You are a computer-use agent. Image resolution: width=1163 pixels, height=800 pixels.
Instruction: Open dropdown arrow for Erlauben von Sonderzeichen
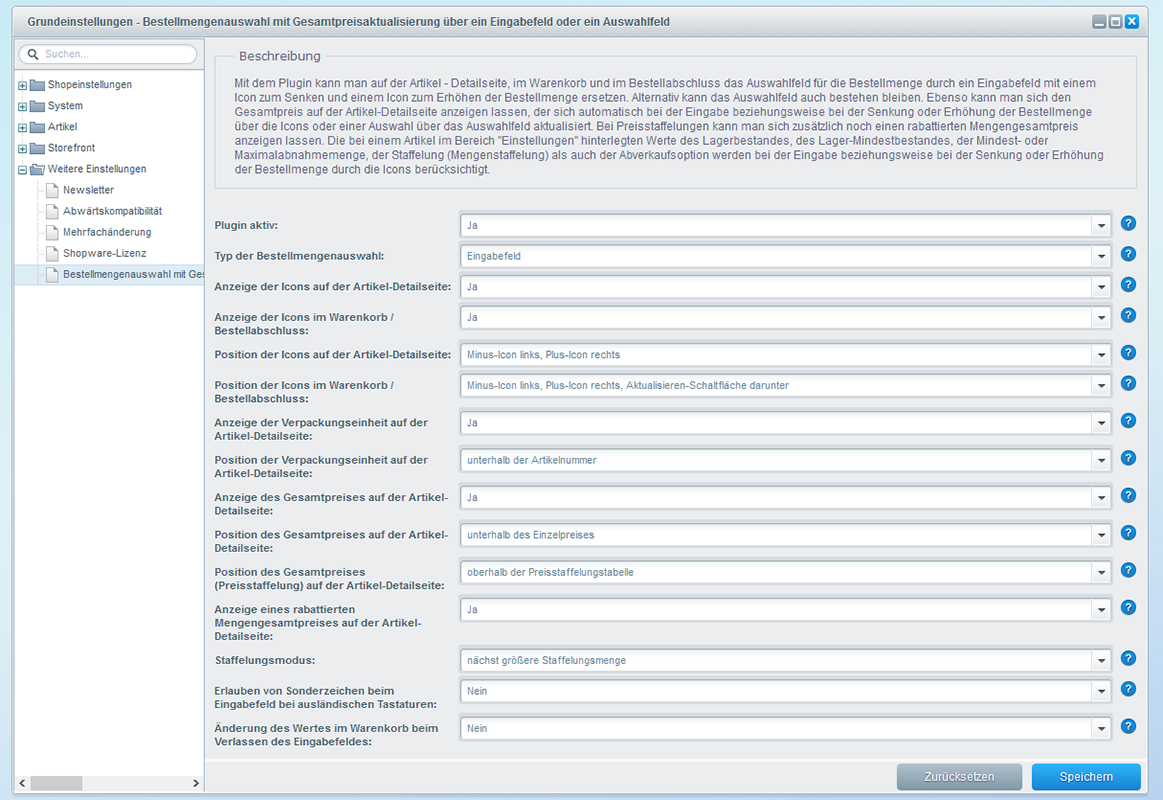[1101, 691]
